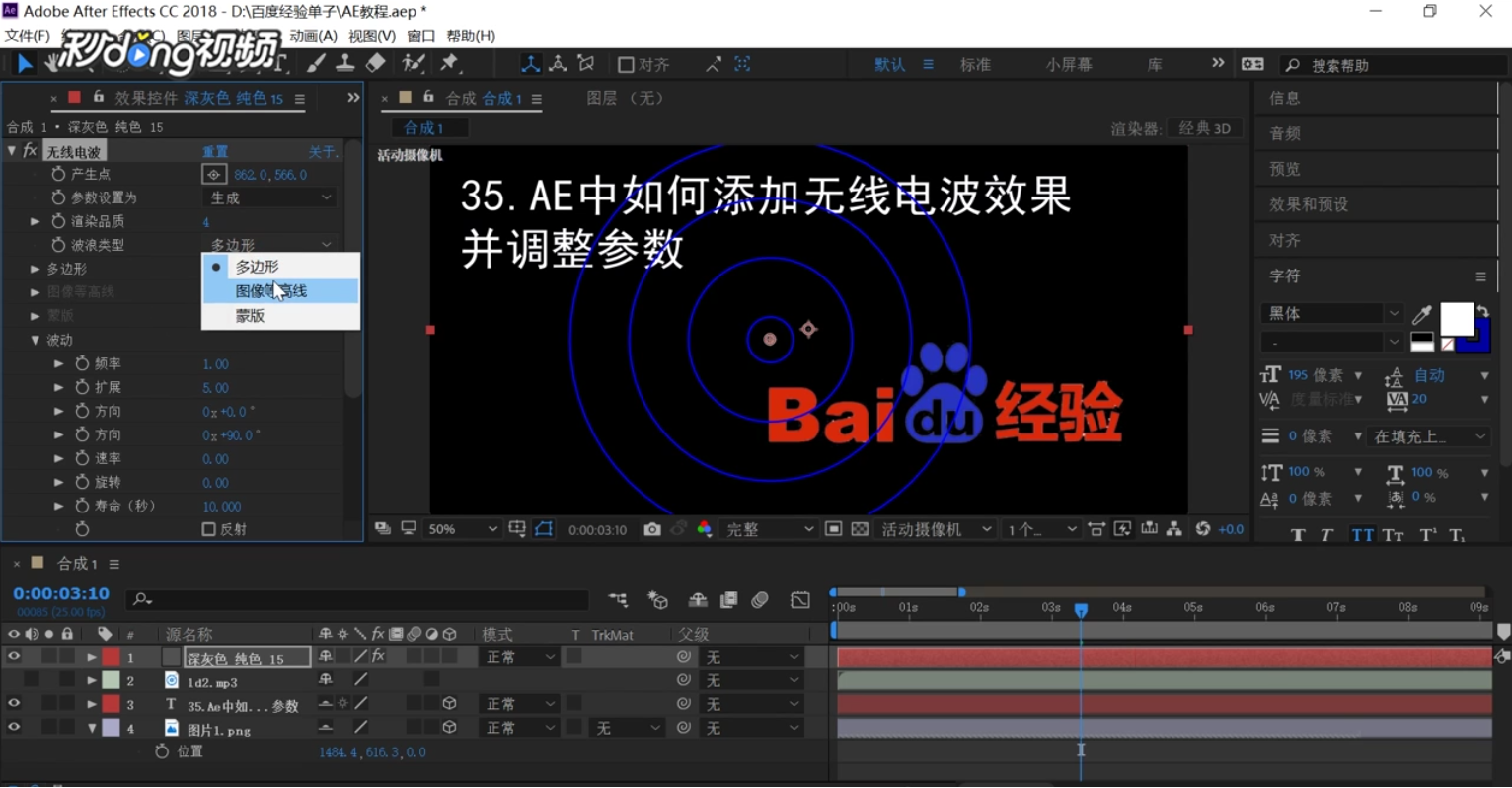Select 多边形 in the dropdown list
Image resolution: width=1512 pixels, height=788 pixels.
[280, 267]
